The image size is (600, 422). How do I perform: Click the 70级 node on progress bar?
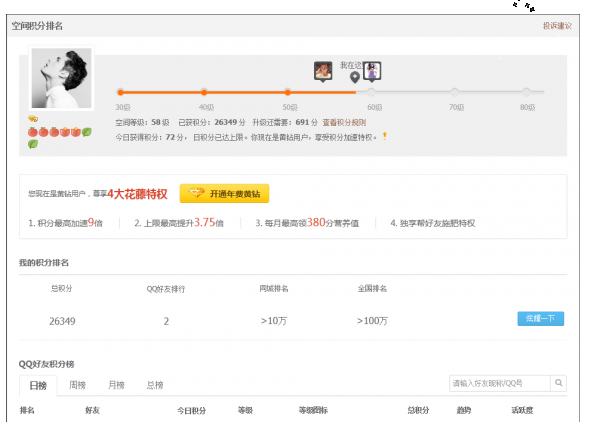[x=455, y=92]
